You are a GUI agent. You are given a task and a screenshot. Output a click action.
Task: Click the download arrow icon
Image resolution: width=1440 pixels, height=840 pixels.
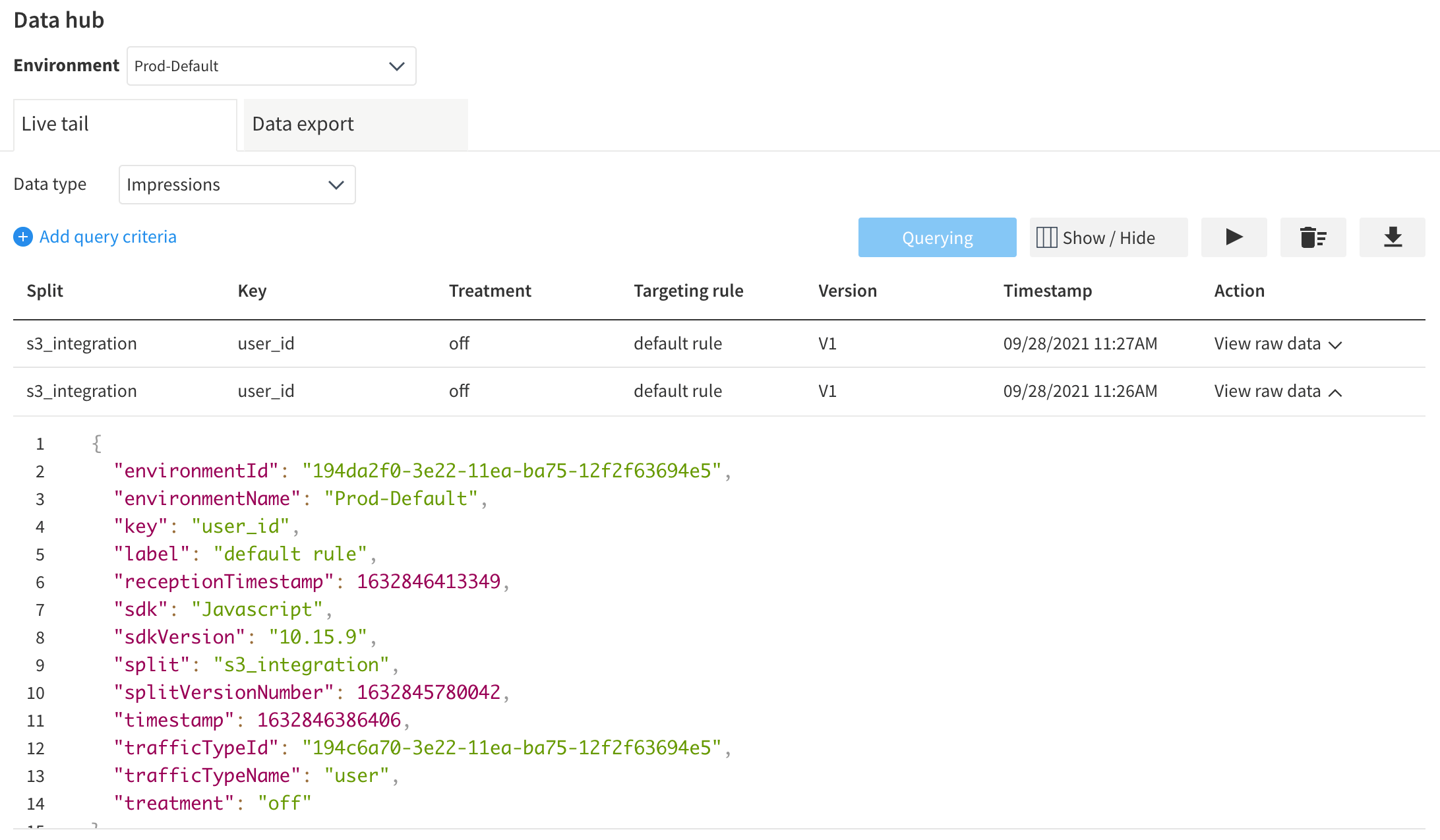click(1392, 237)
